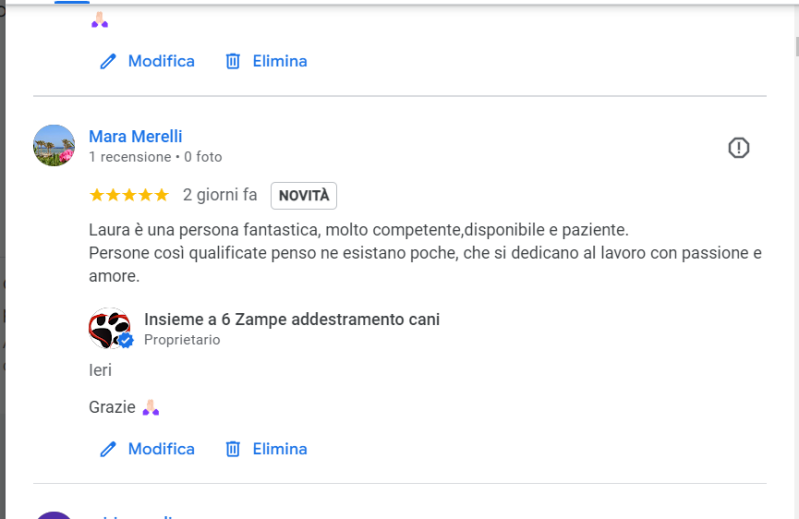Click Elimina on the previous review's reply
This screenshot has width=799, height=519.
(x=279, y=61)
